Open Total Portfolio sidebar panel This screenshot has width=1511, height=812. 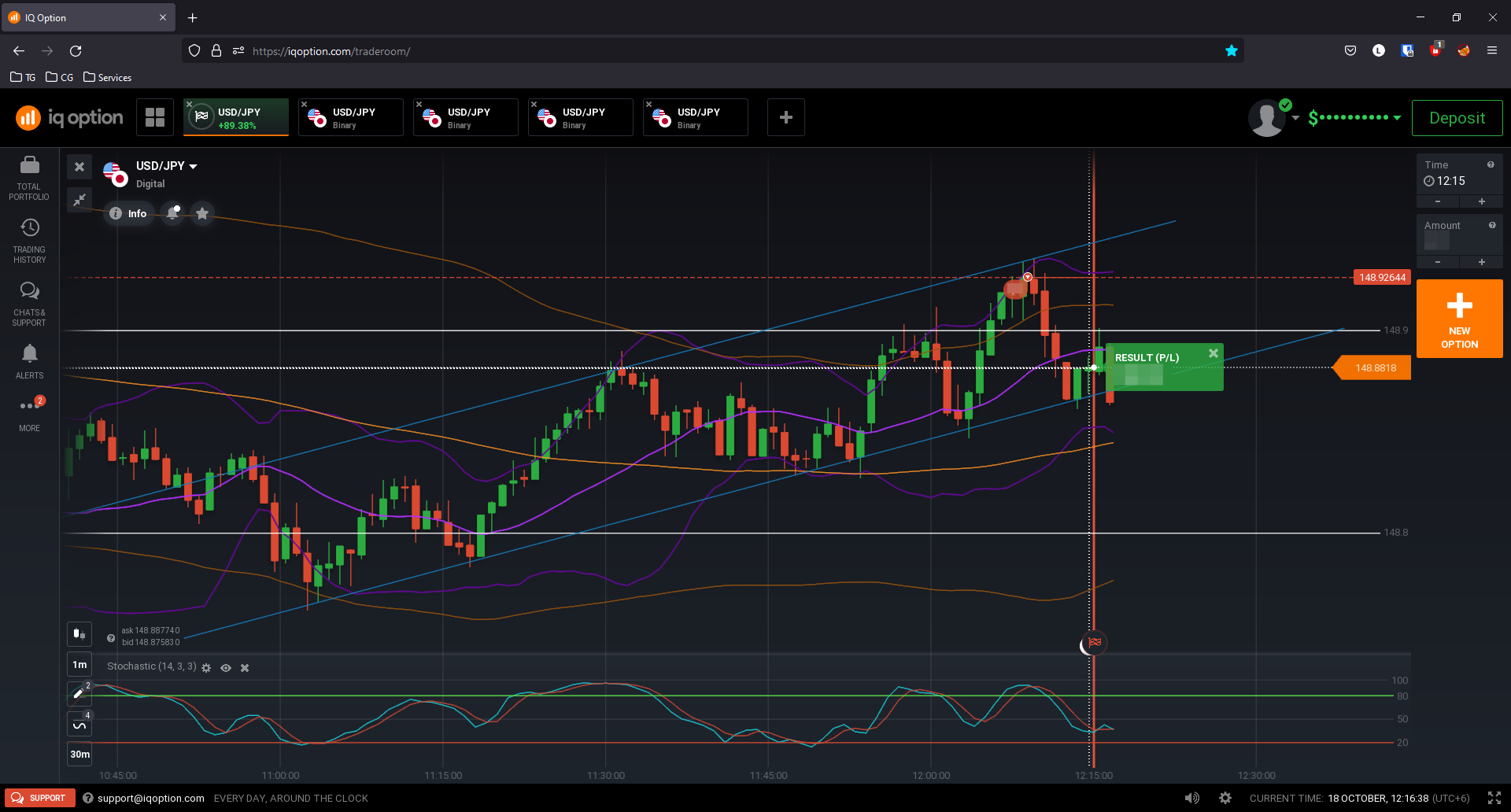point(29,179)
